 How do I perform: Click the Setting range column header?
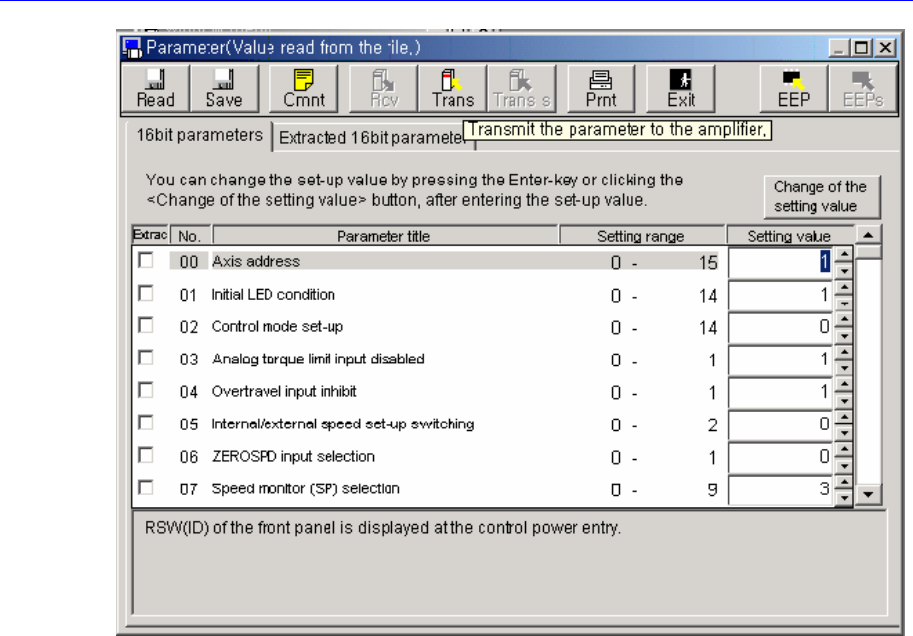pos(642,235)
